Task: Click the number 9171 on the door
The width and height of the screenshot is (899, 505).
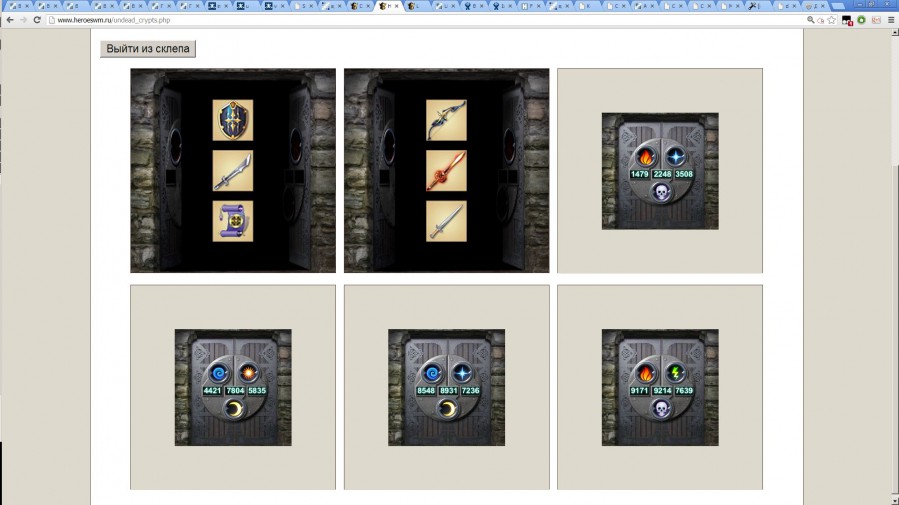Action: (x=639, y=391)
